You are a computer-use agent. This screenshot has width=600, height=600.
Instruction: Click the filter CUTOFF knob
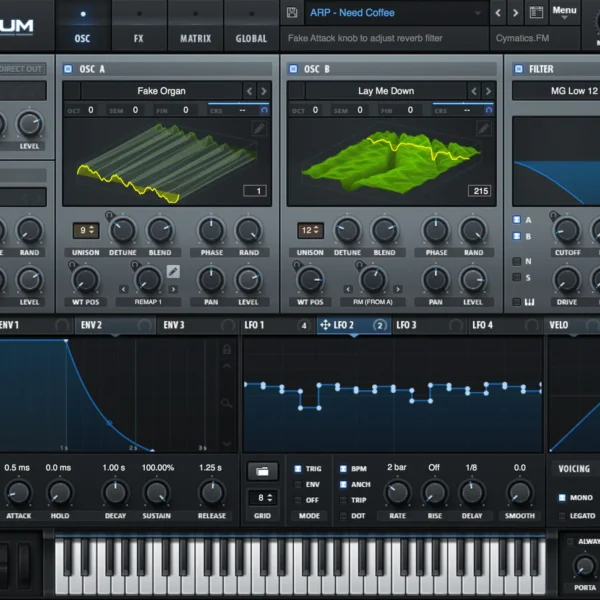click(567, 230)
